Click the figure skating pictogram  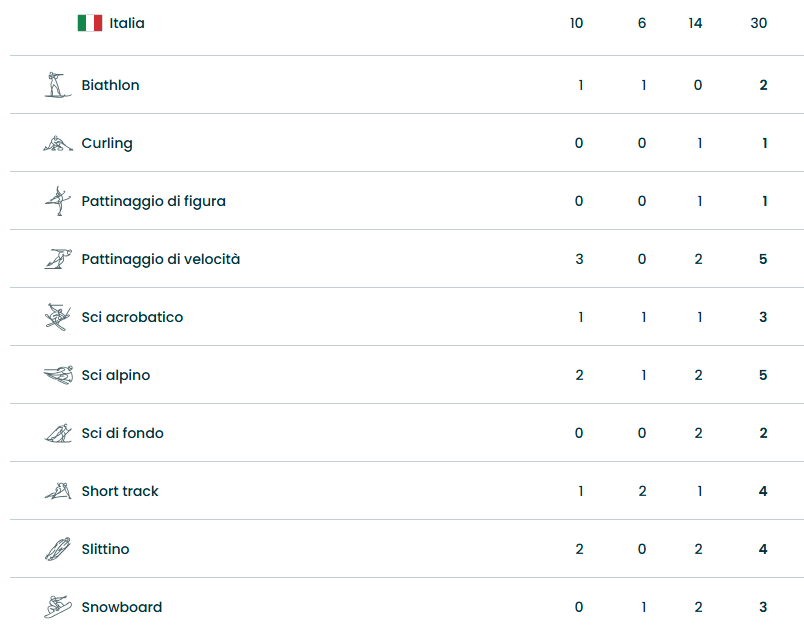pyautogui.click(x=58, y=201)
